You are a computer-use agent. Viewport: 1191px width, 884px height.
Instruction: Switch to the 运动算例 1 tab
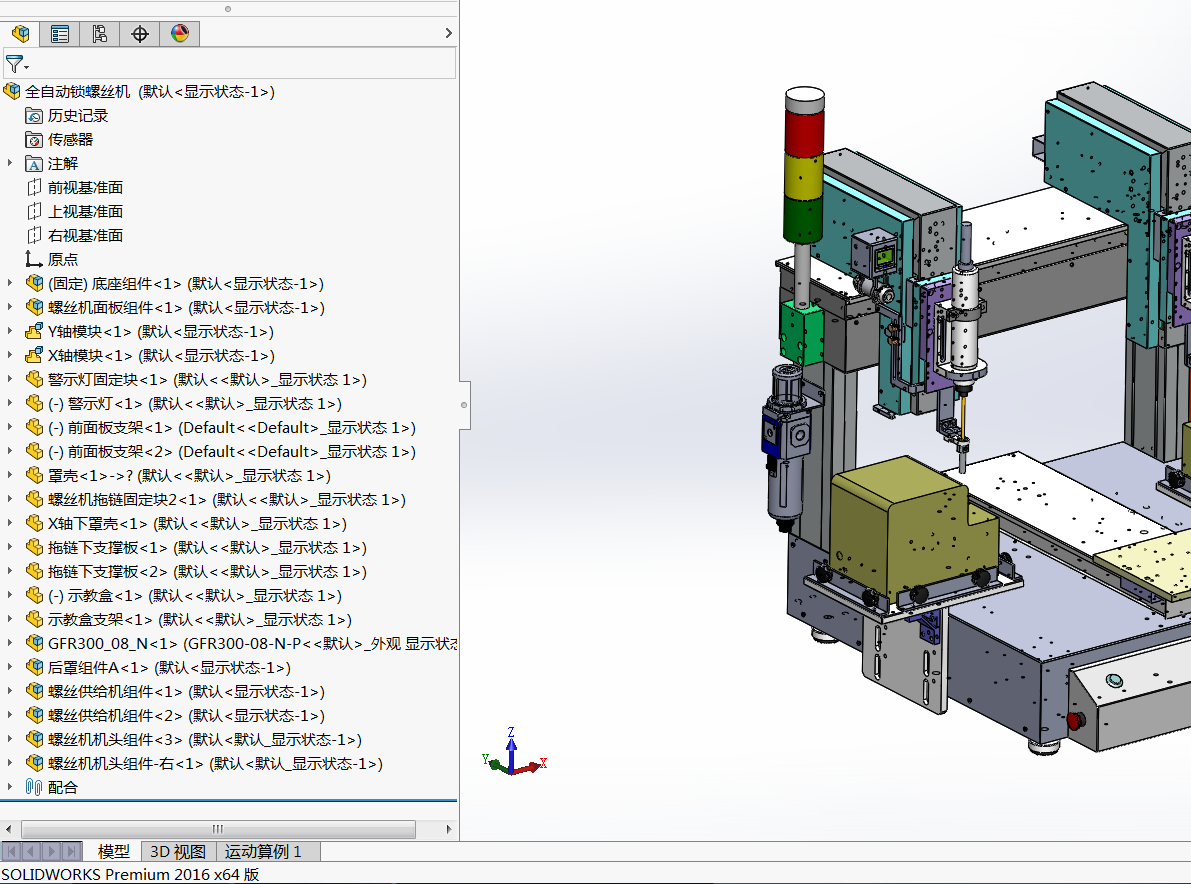click(263, 851)
